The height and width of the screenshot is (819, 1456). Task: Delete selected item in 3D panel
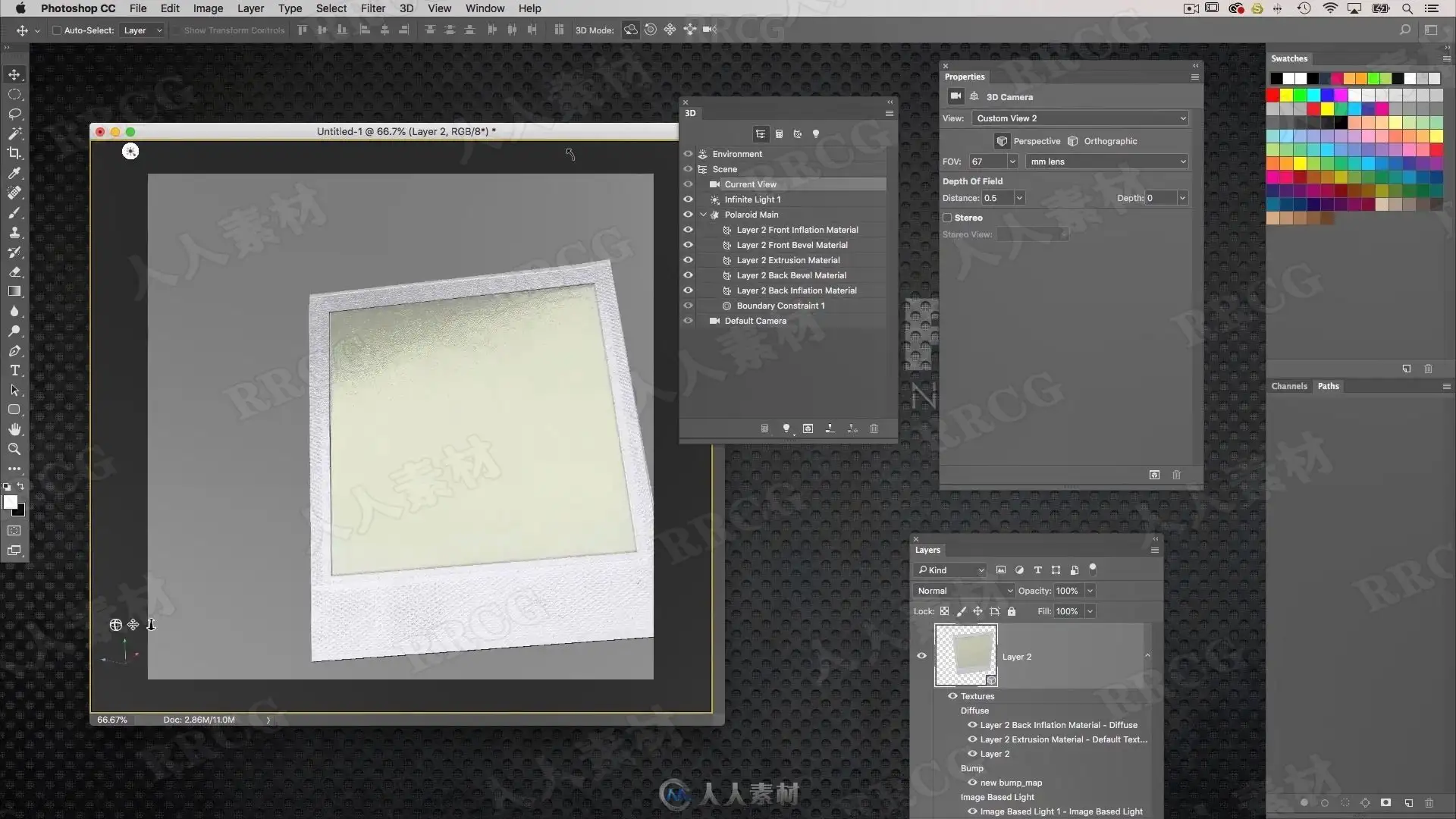(874, 428)
